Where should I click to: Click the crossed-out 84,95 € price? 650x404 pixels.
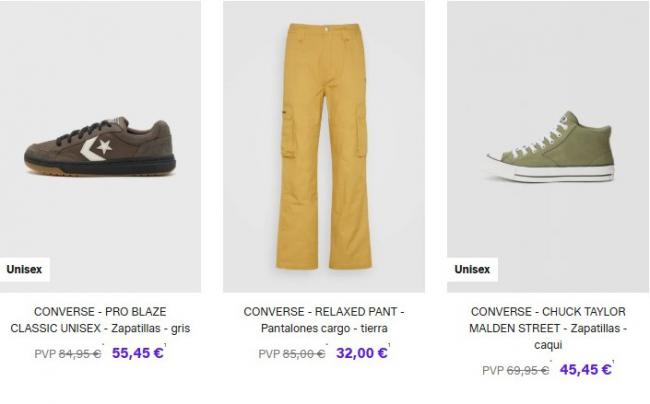point(81,353)
